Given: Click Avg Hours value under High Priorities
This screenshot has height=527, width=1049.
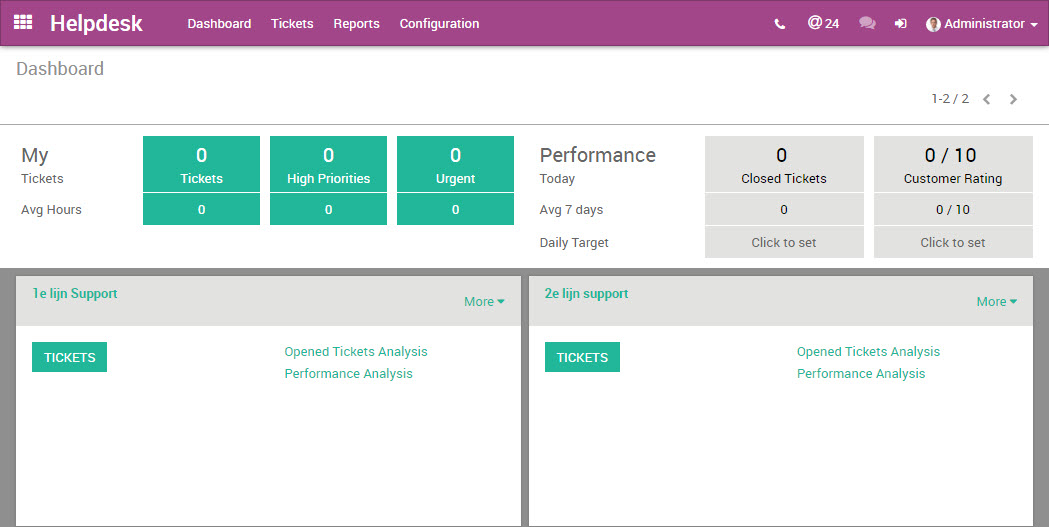Looking at the screenshot, I should point(328,209).
